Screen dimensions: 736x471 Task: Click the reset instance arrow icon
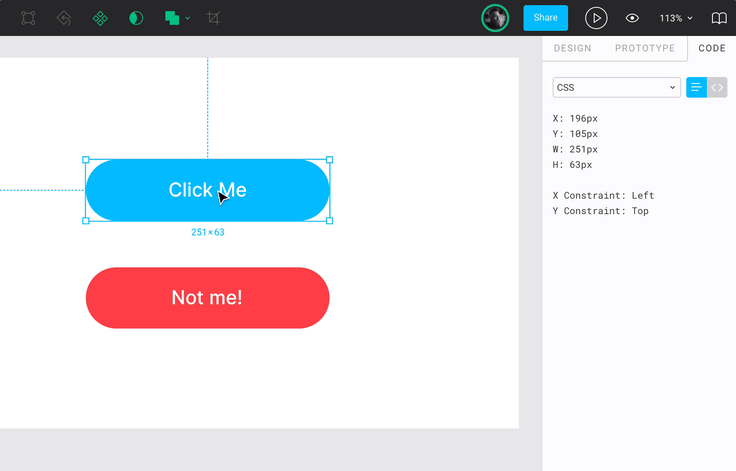64,18
